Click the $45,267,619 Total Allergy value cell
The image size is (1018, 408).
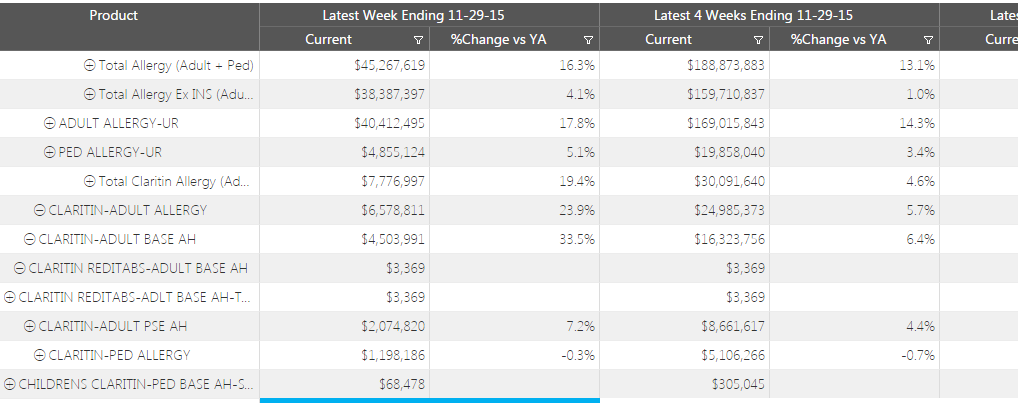(390, 66)
